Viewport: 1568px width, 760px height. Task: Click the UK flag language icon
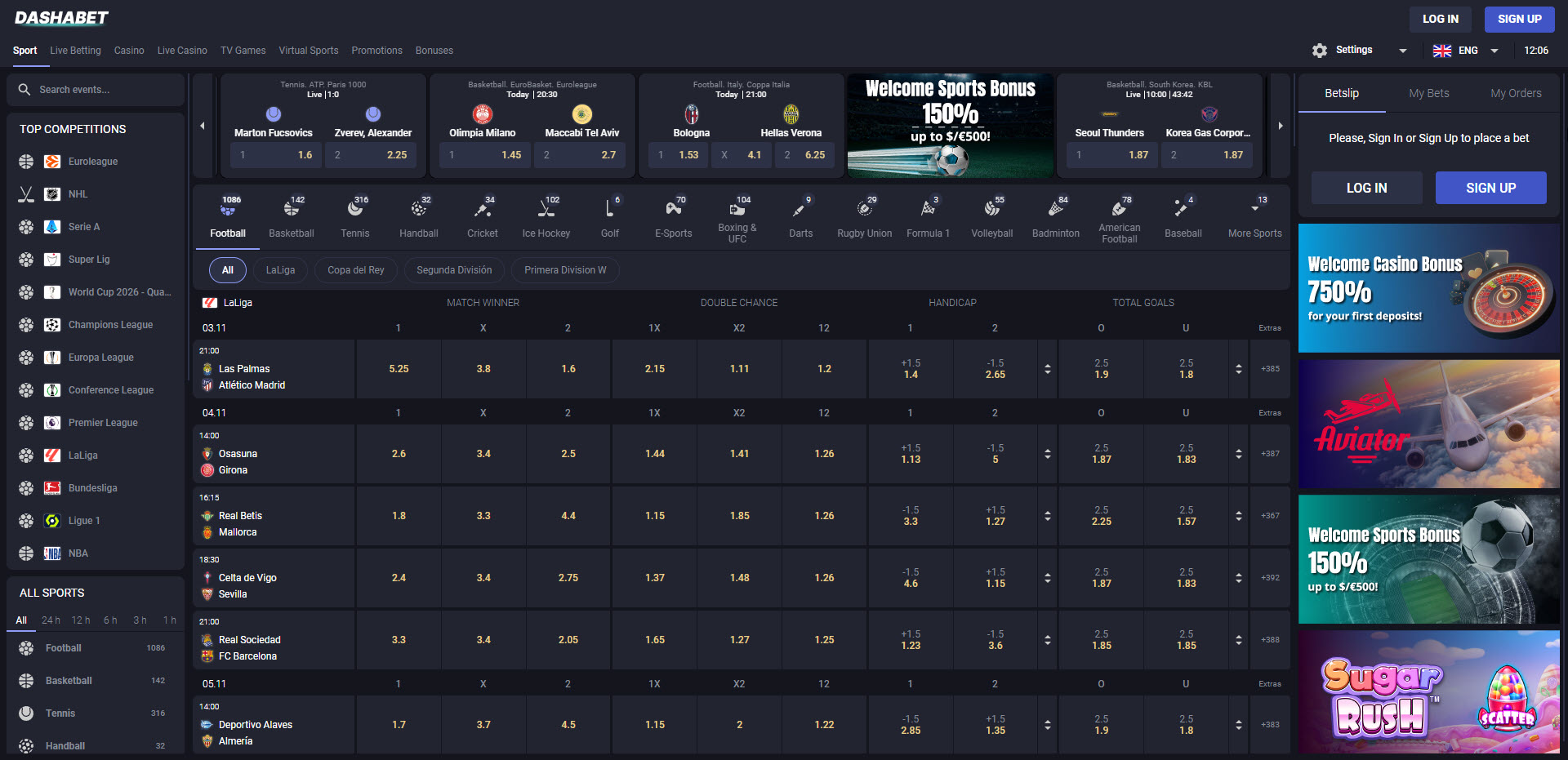tap(1442, 51)
